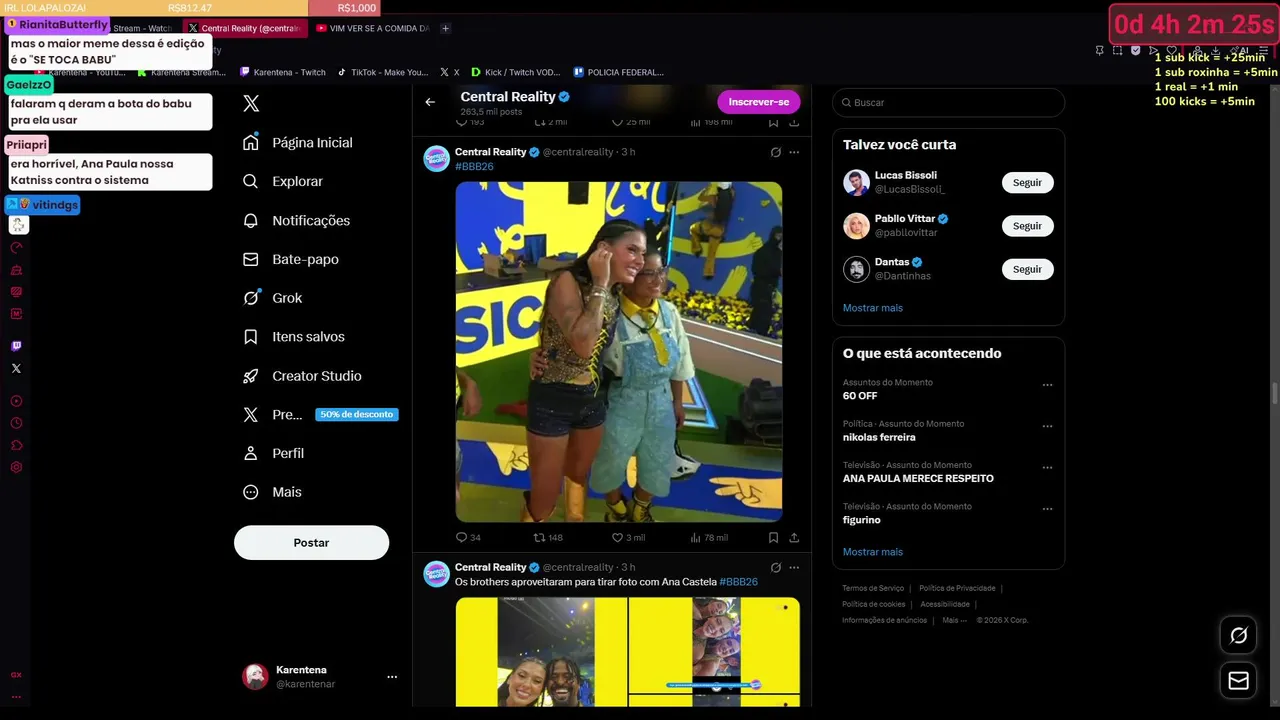Open the Karentena account switcher dots

[392, 677]
